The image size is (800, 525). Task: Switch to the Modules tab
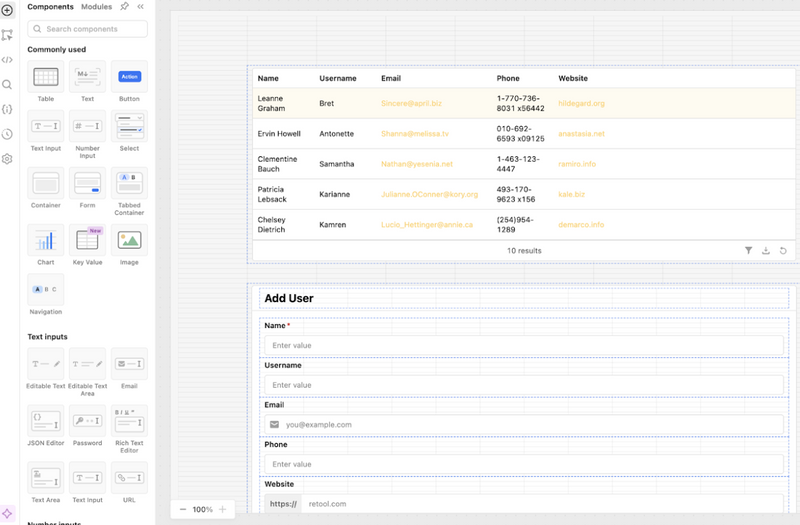[96, 7]
